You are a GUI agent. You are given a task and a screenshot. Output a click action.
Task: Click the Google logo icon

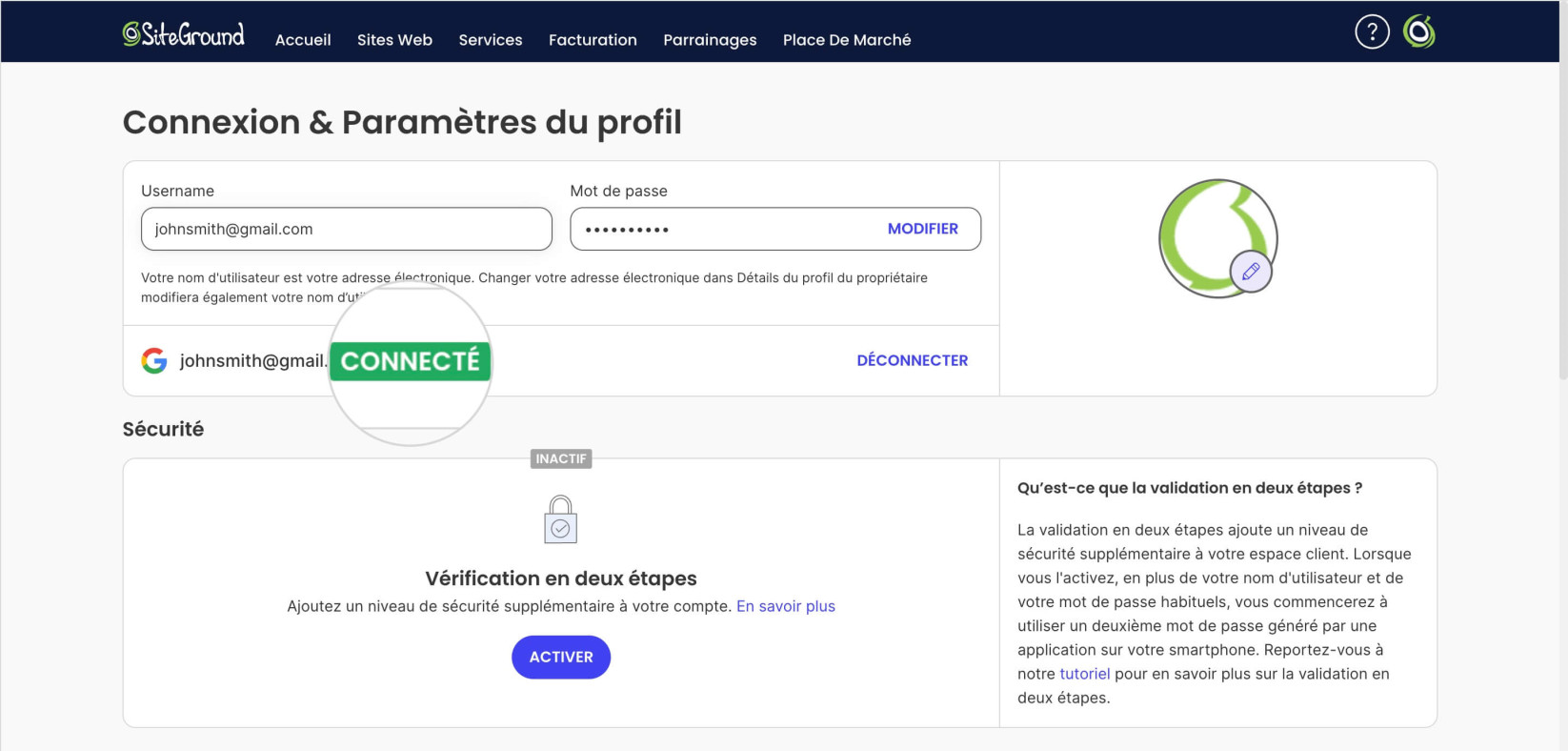154,360
